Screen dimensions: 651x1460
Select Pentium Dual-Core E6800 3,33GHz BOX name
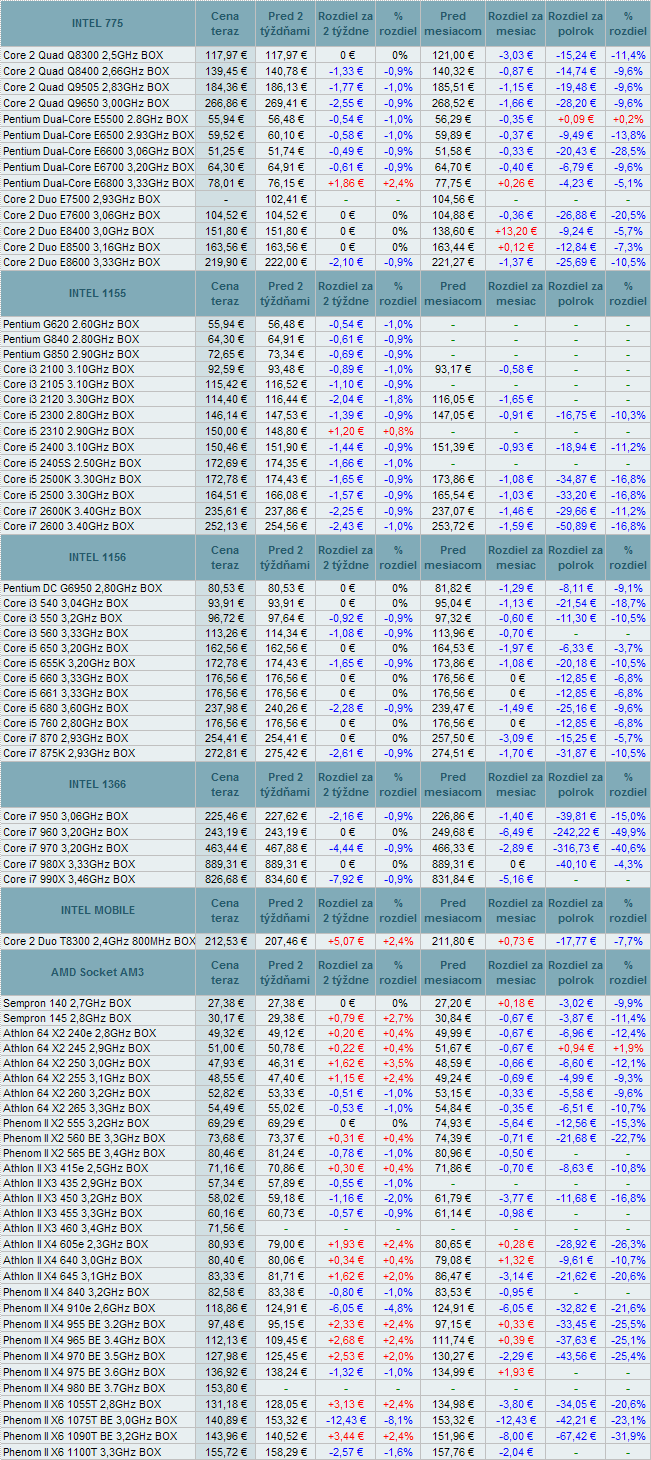(x=98, y=183)
